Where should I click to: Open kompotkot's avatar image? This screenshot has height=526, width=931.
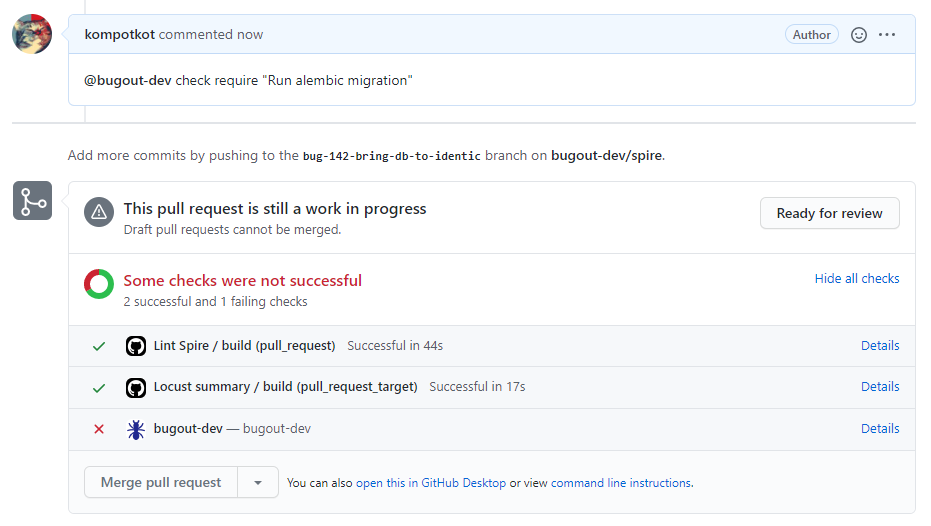[32, 34]
